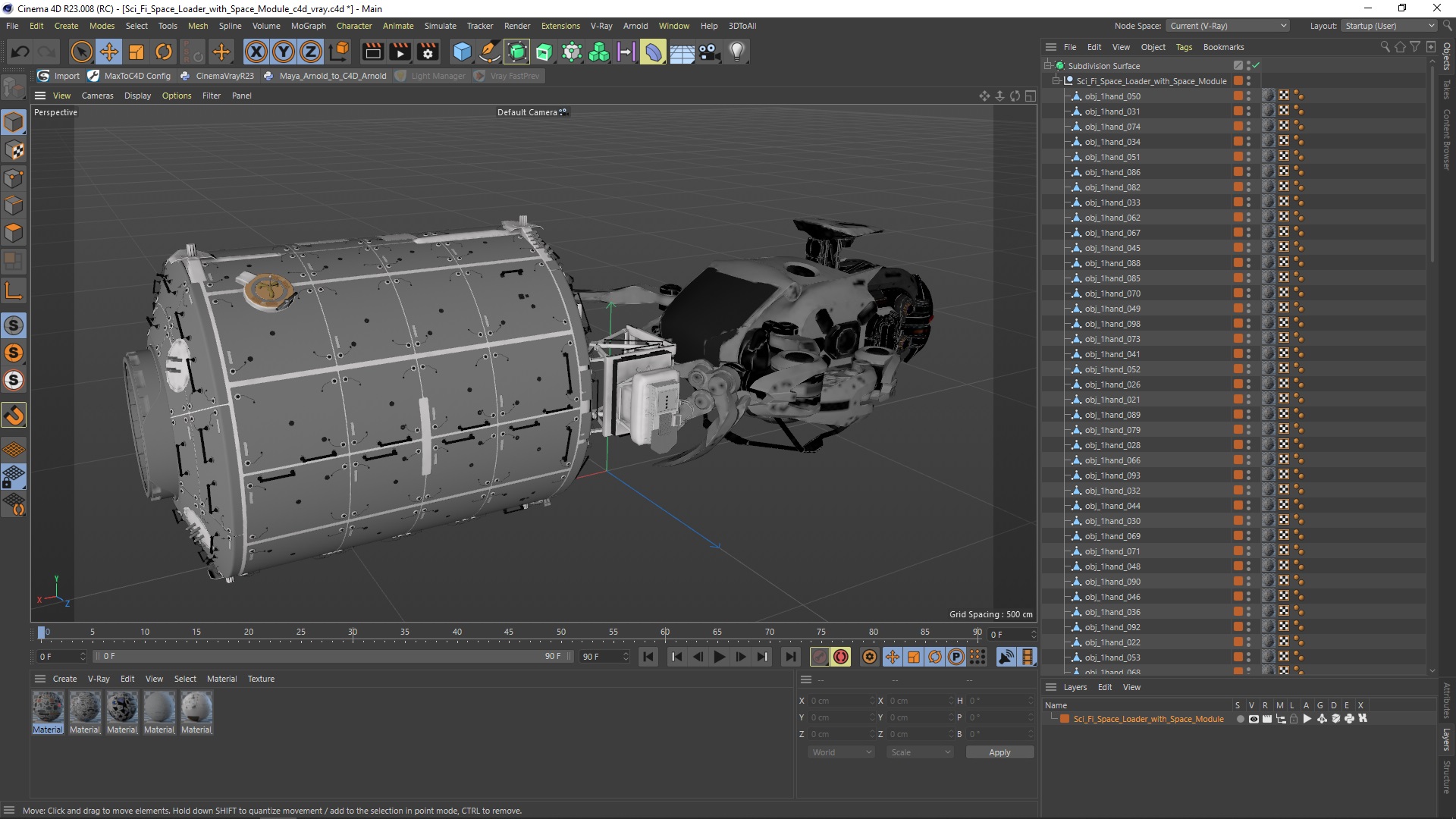Screen dimensions: 1456x819
Task: Select the Live Selection tool
Action: click(x=81, y=52)
